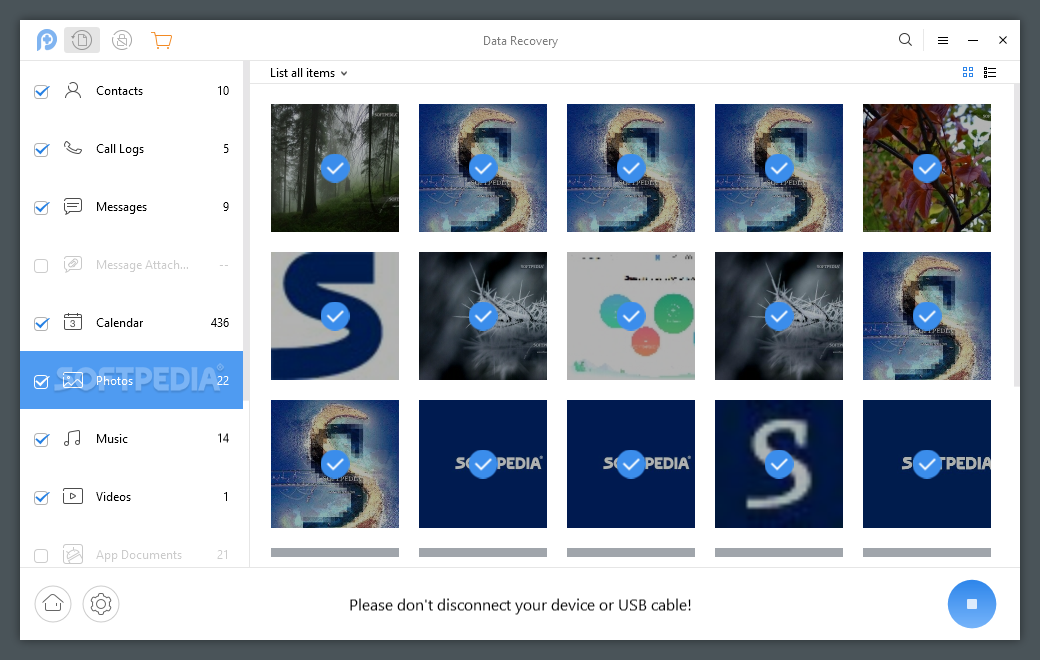Open the Videos category

coord(131,497)
